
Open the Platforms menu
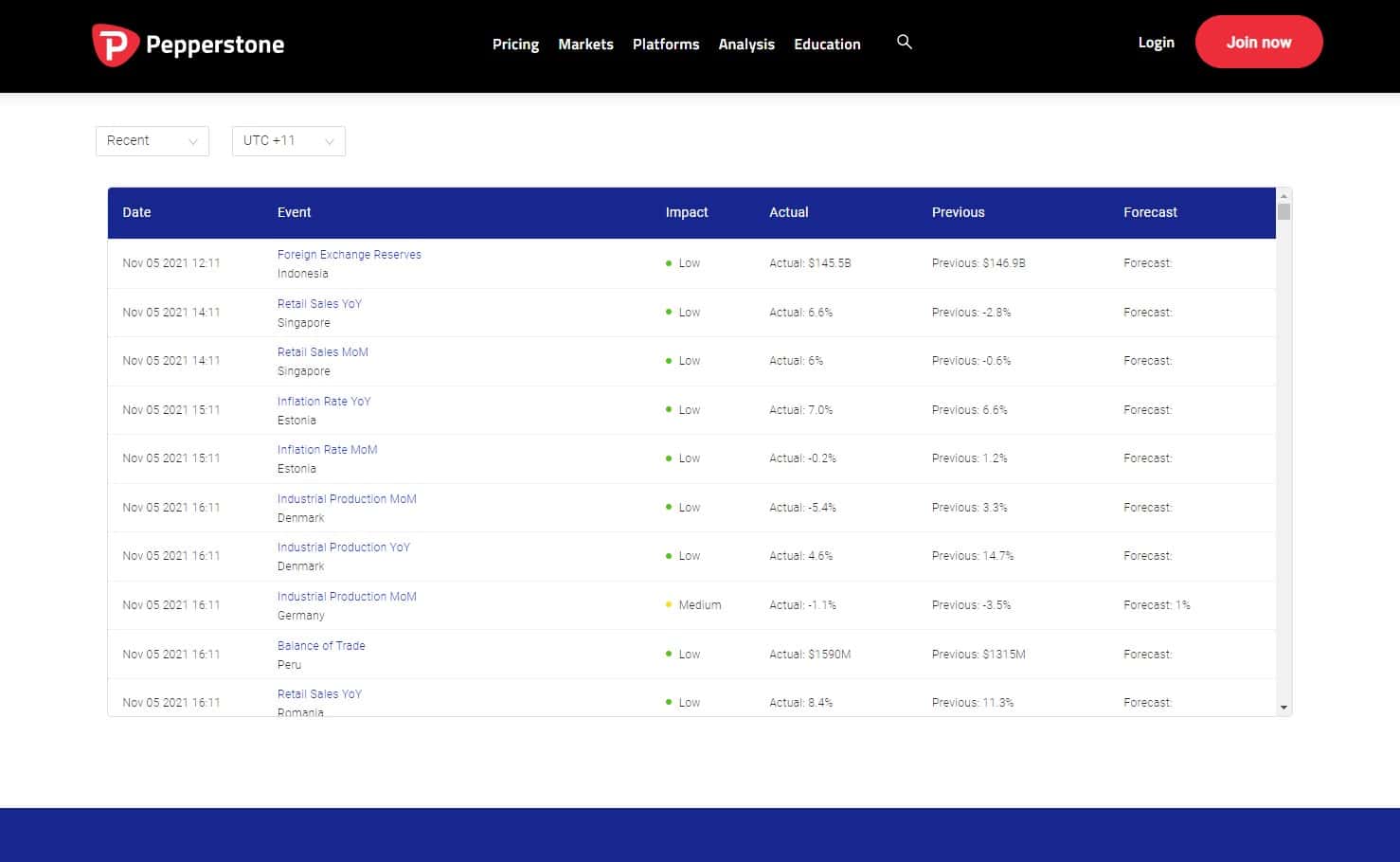[666, 45]
